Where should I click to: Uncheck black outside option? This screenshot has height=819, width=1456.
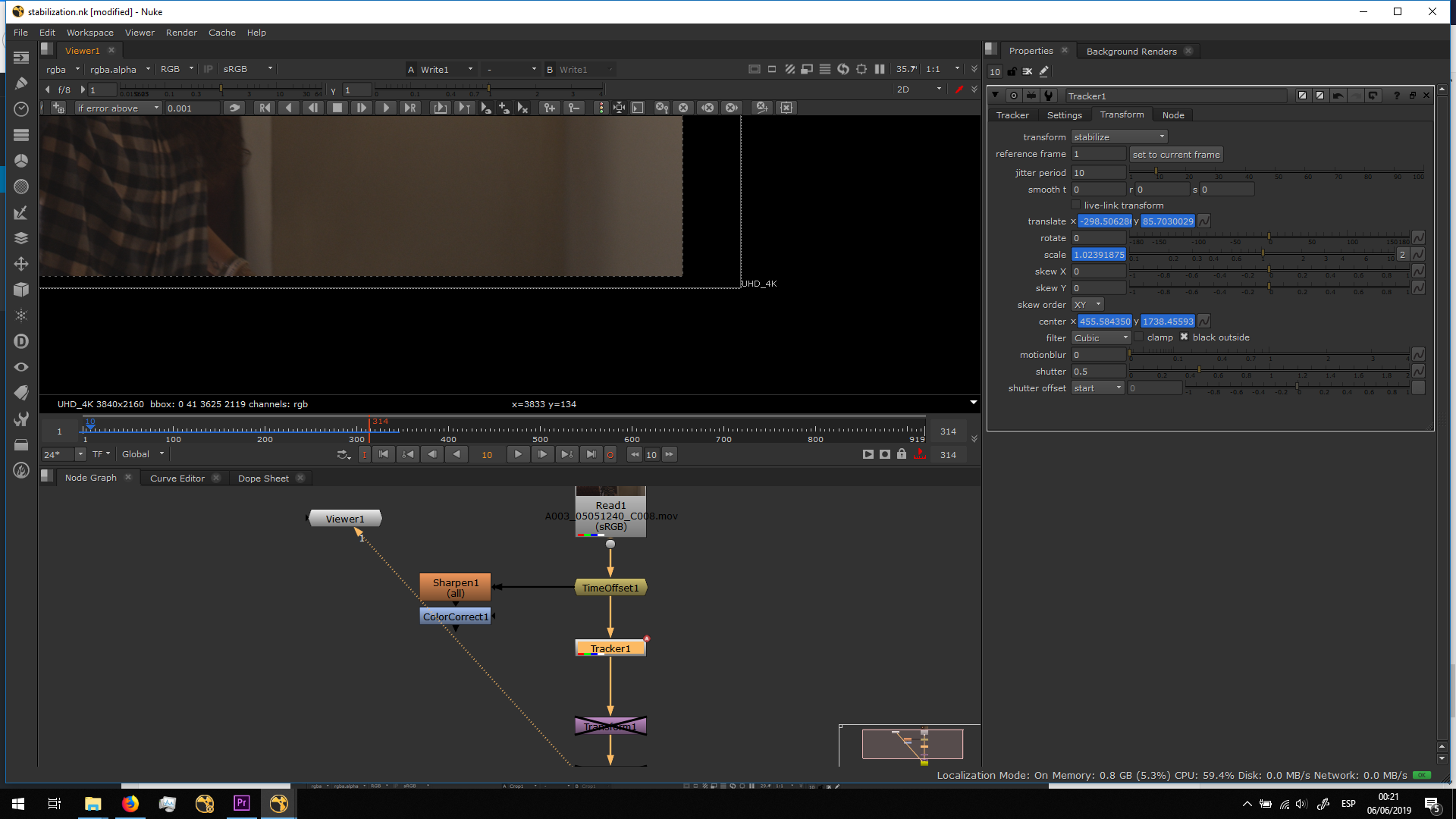pos(1184,337)
